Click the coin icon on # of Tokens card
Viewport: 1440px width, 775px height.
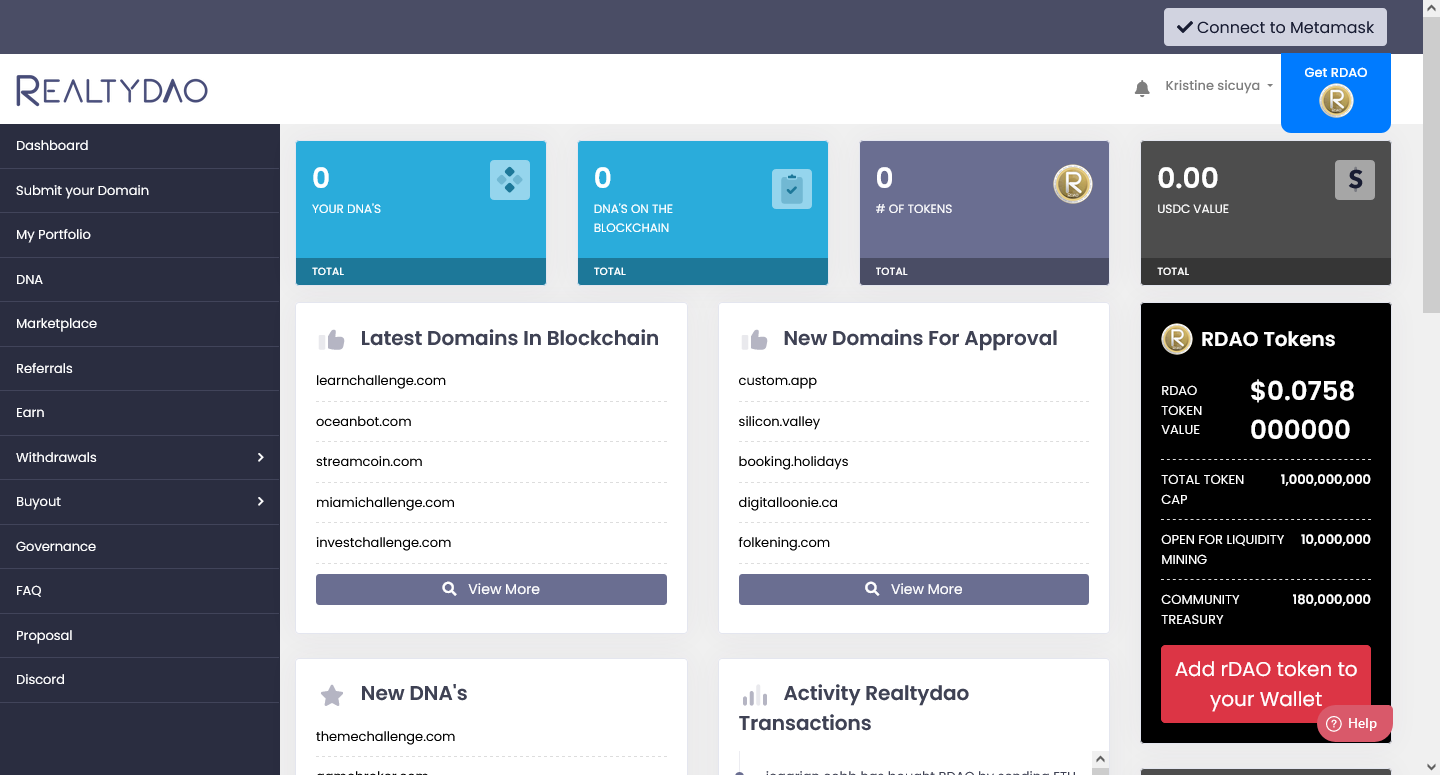coord(1073,184)
